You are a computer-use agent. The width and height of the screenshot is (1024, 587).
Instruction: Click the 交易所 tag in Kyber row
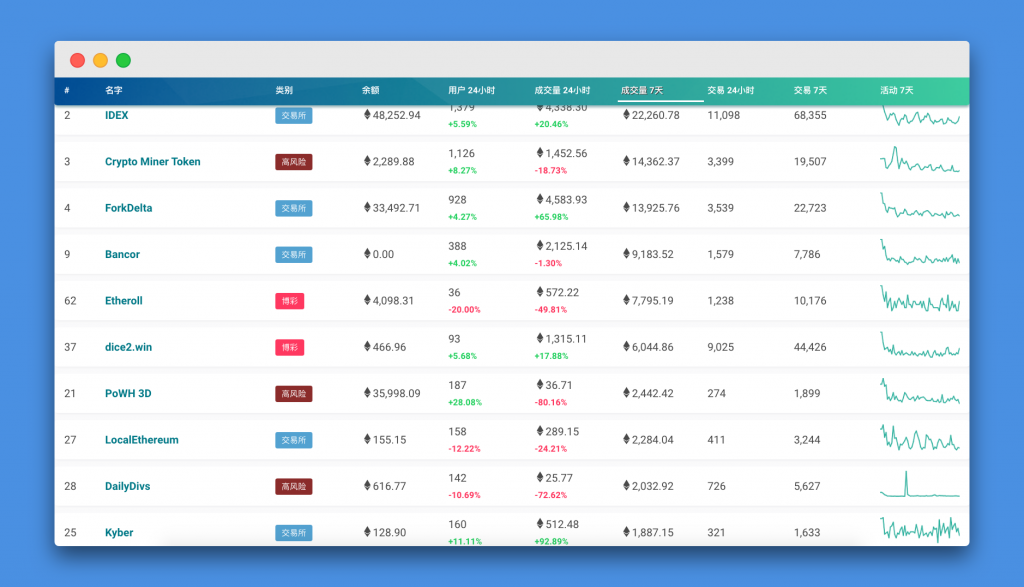(293, 533)
